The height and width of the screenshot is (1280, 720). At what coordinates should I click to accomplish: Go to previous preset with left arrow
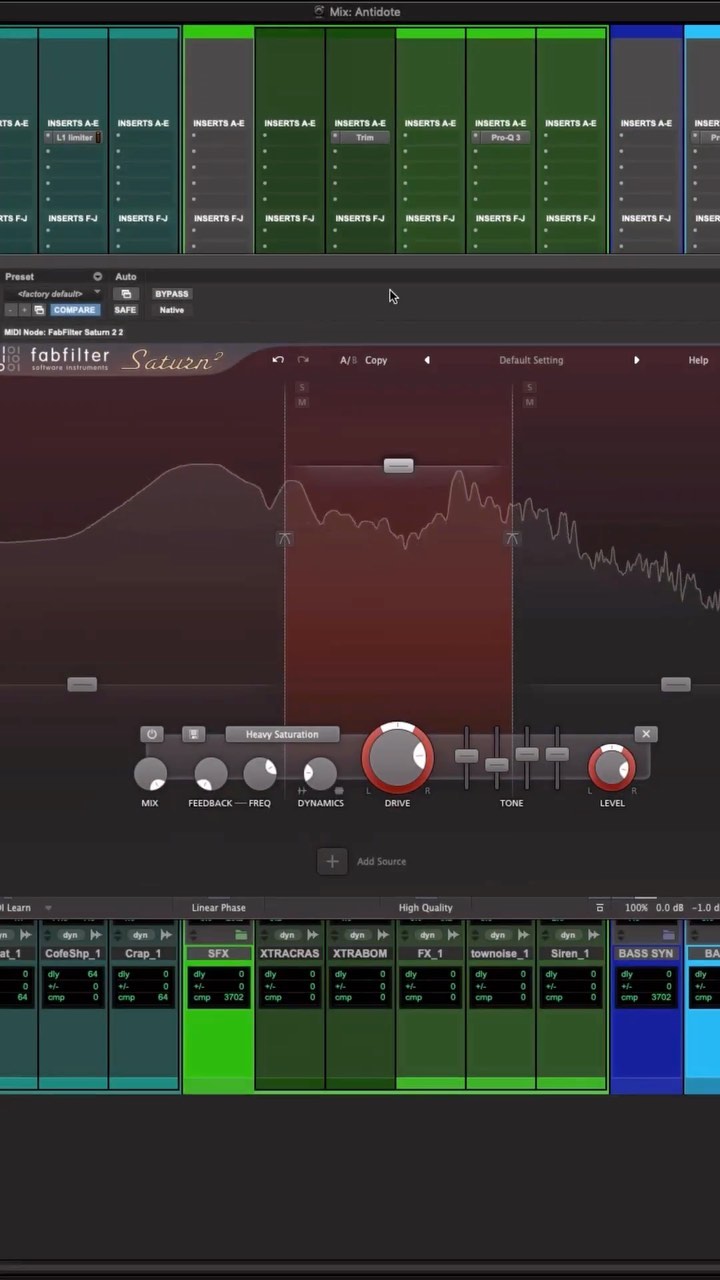427,360
